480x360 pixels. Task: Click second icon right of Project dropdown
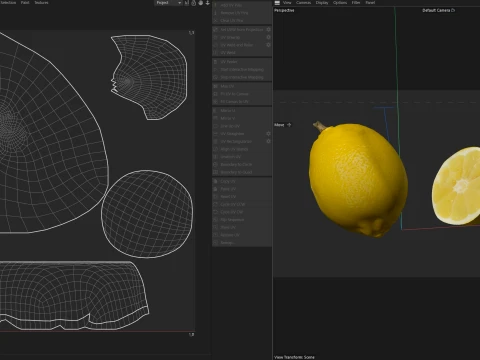[x=194, y=3]
